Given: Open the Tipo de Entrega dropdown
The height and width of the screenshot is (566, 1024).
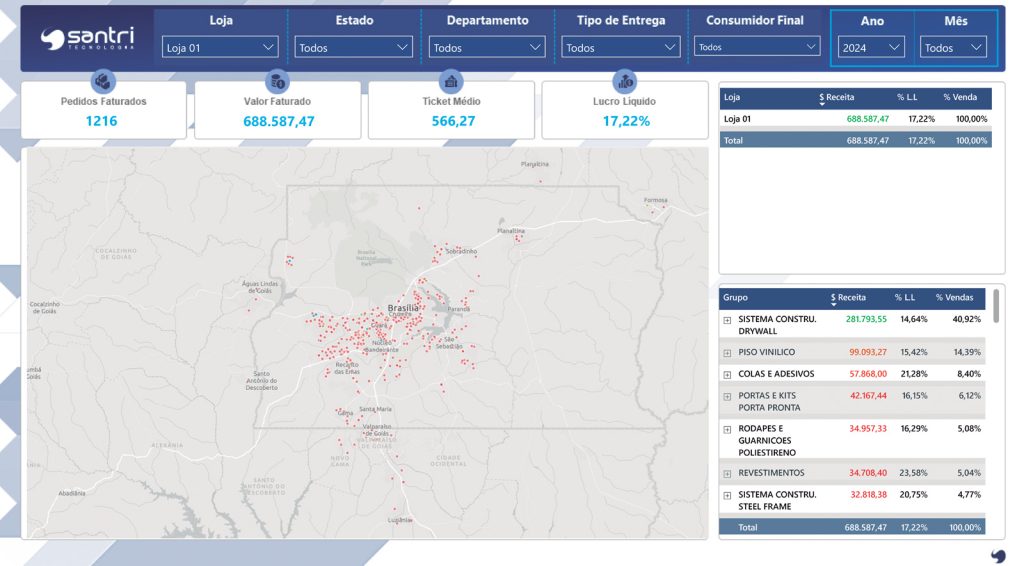Looking at the screenshot, I should click(620, 47).
